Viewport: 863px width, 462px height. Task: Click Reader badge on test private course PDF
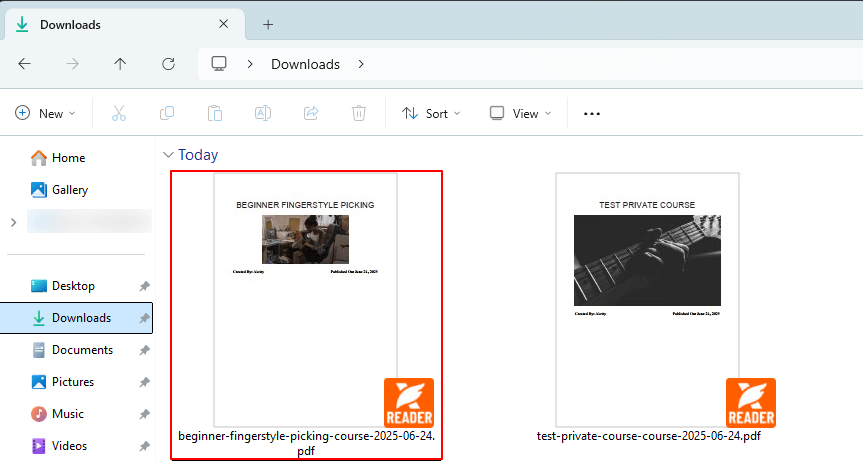coord(751,403)
